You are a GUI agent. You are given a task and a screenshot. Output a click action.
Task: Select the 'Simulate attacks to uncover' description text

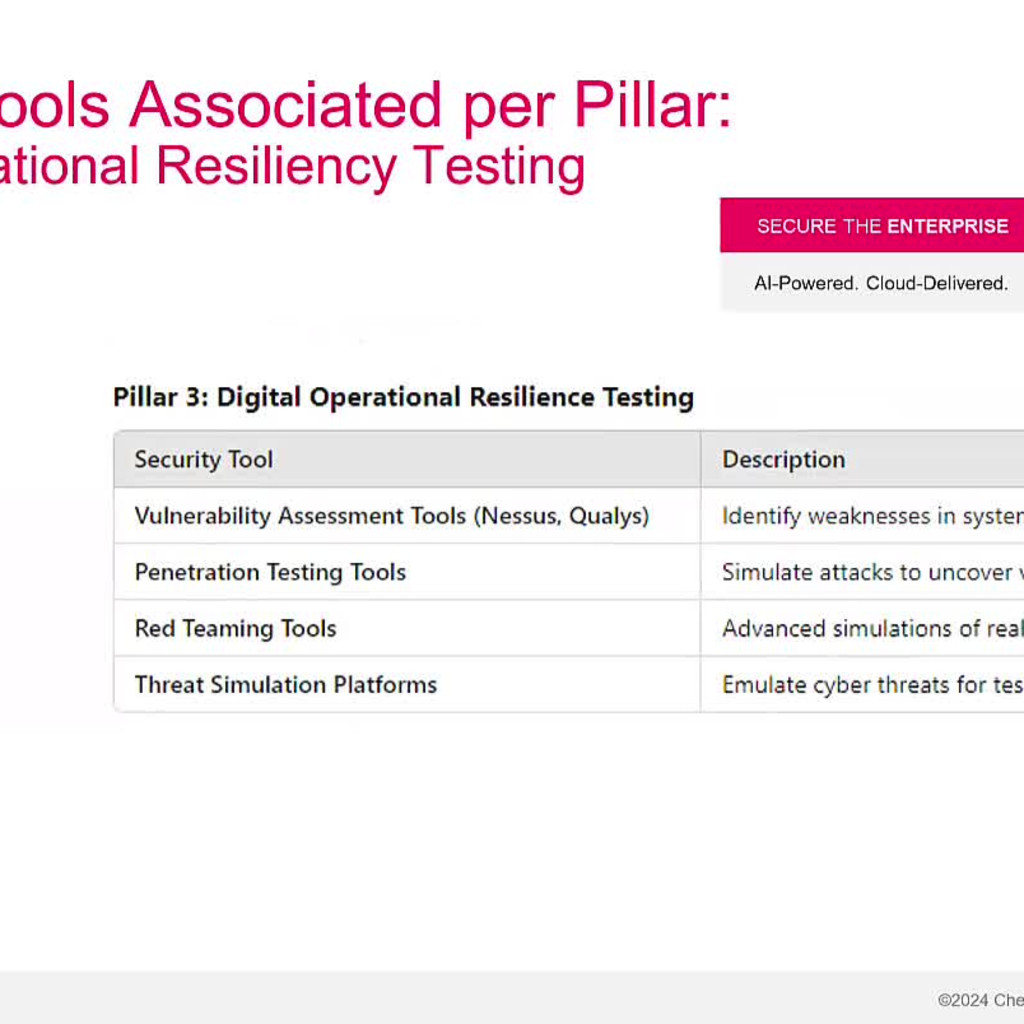(x=870, y=572)
